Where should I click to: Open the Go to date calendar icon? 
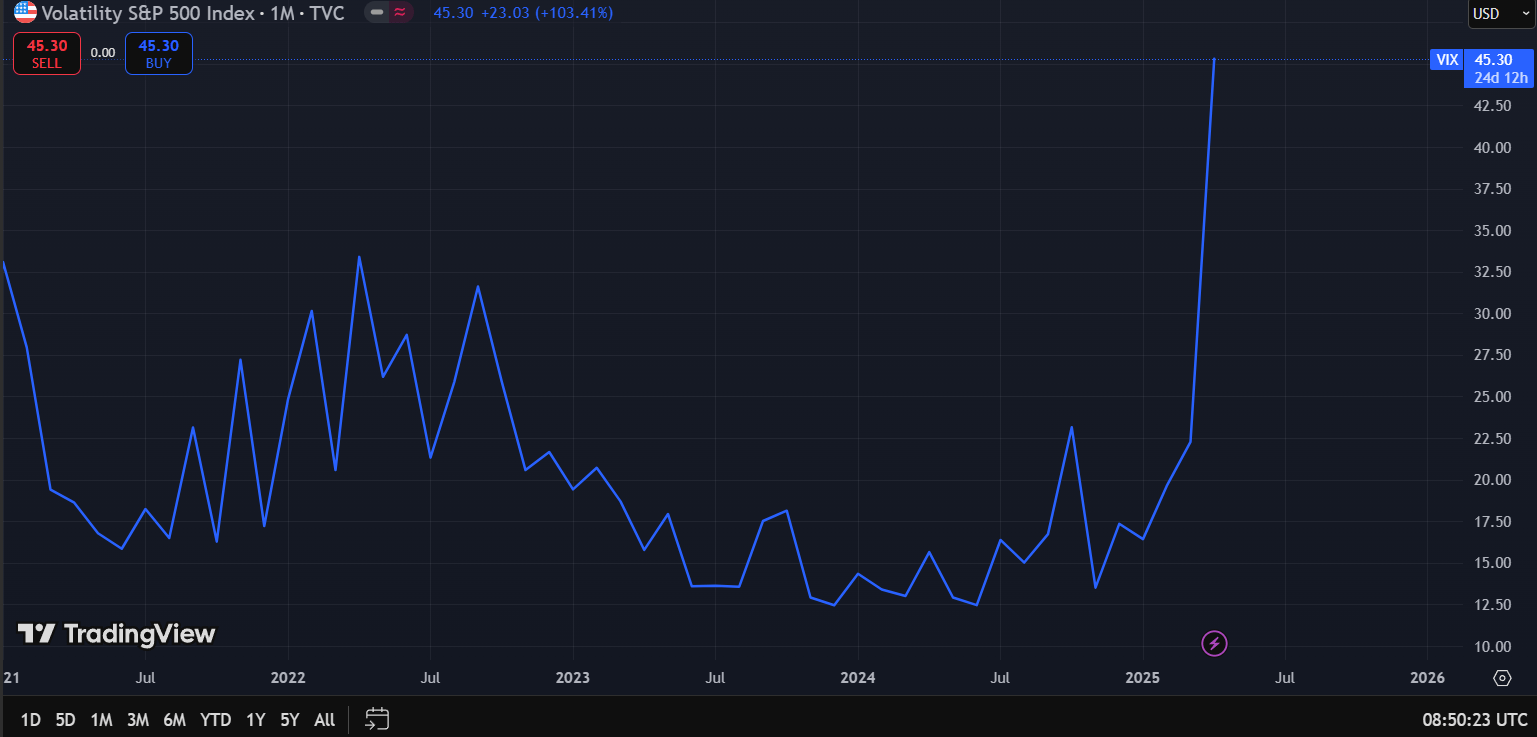tap(376, 718)
